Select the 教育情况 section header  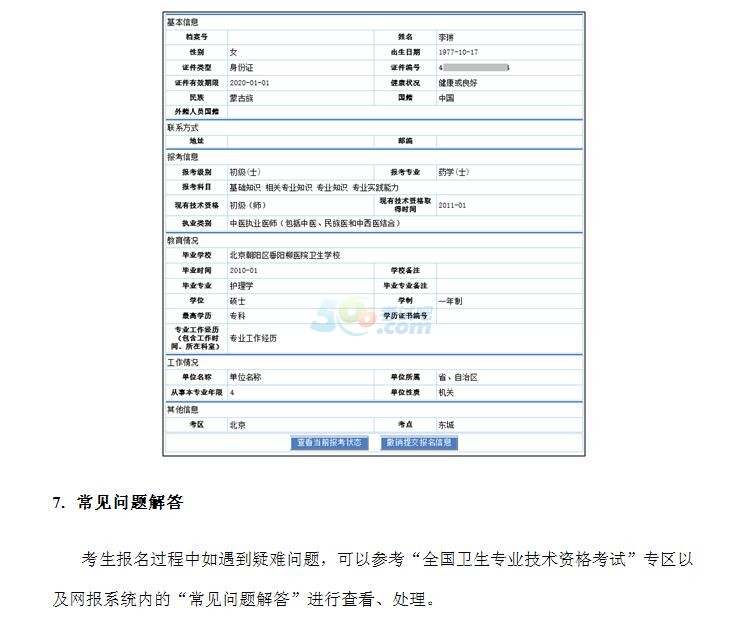[x=182, y=241]
